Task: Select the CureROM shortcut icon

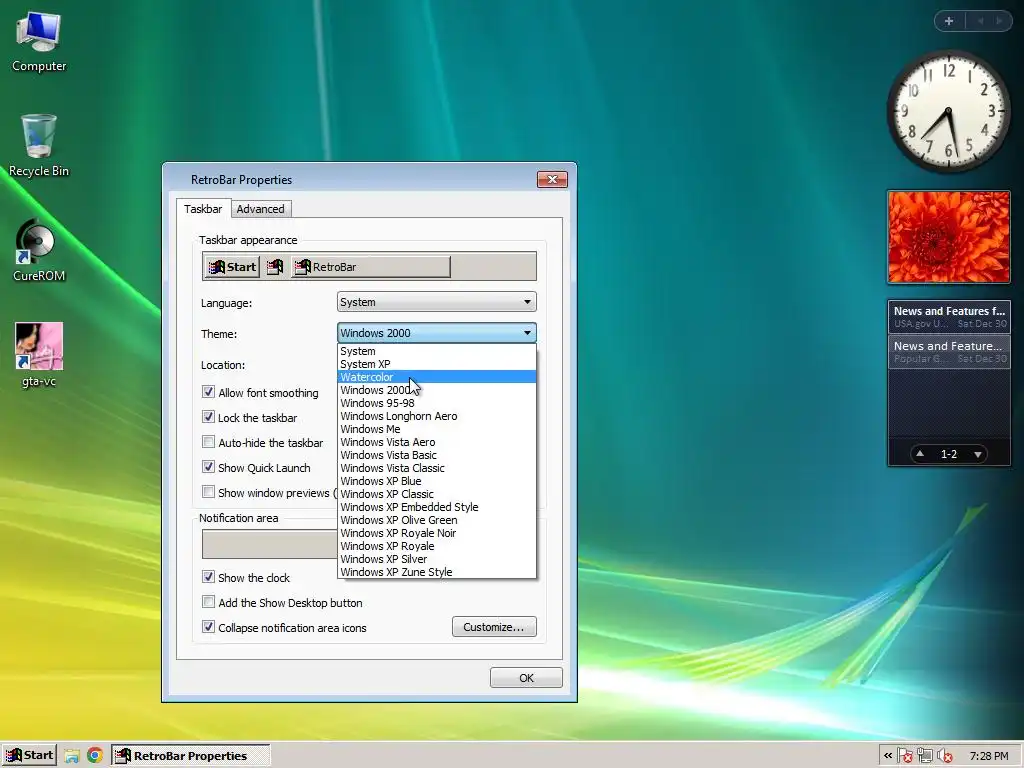Action: (39, 251)
